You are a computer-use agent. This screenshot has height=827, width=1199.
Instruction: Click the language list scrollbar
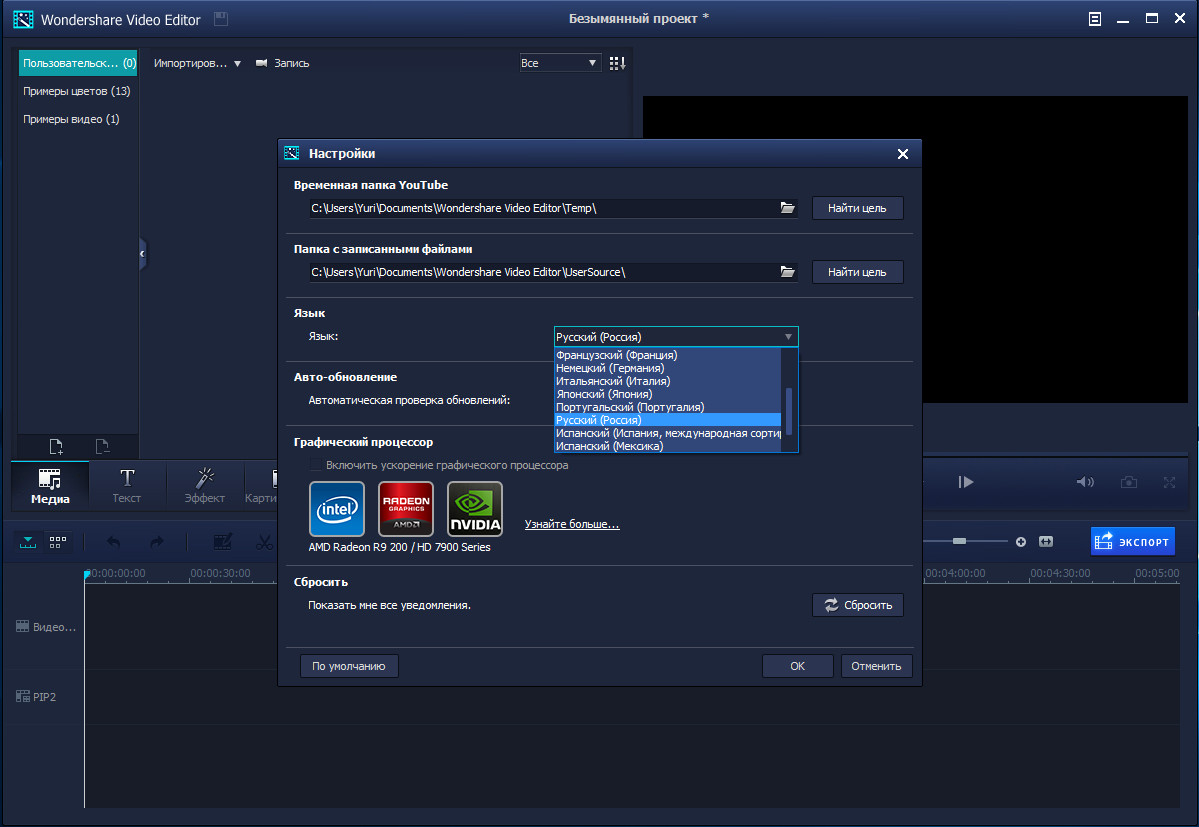pyautogui.click(x=789, y=410)
